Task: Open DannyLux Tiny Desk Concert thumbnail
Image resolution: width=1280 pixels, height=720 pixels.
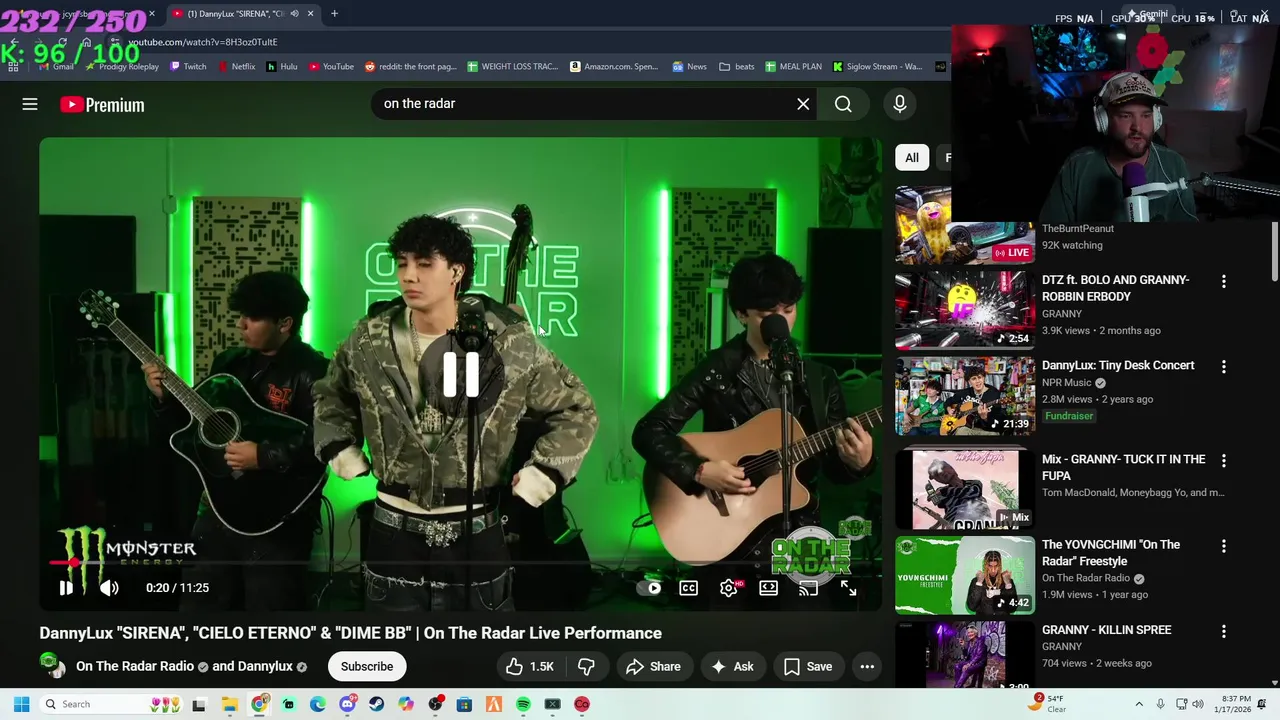Action: [965, 396]
